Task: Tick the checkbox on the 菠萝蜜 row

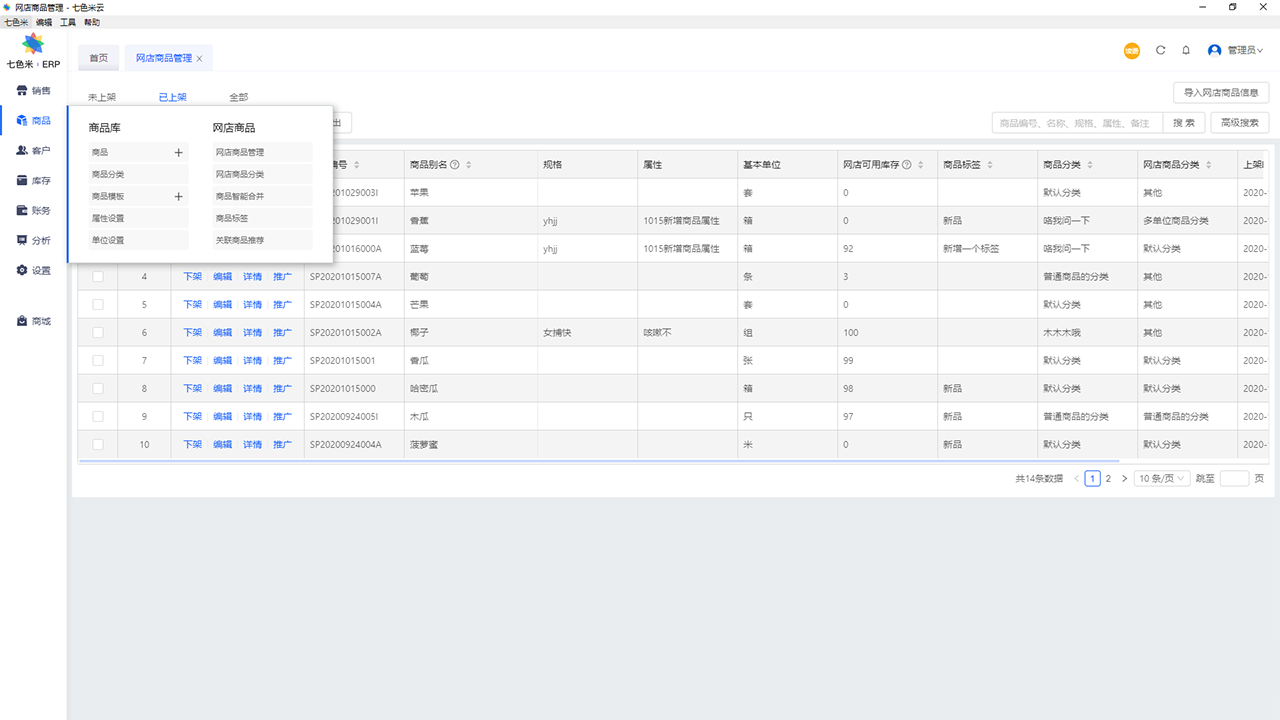Action: click(x=97, y=444)
